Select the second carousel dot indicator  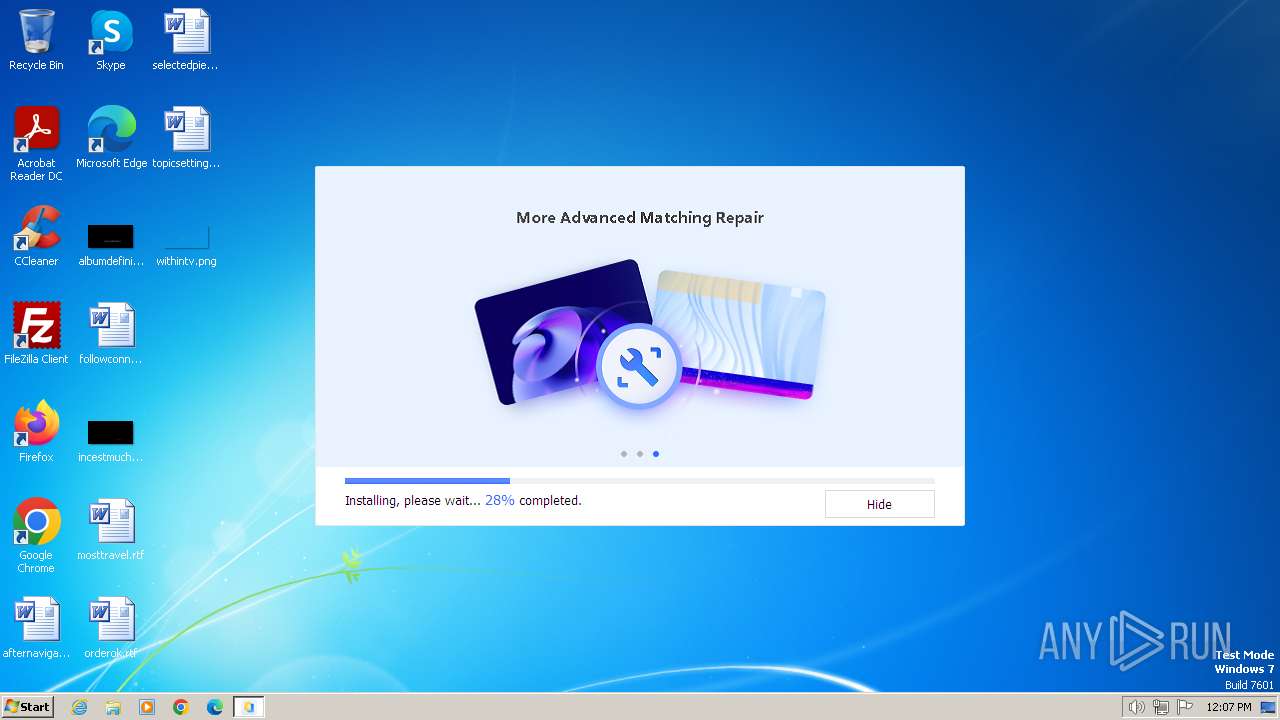click(640, 454)
